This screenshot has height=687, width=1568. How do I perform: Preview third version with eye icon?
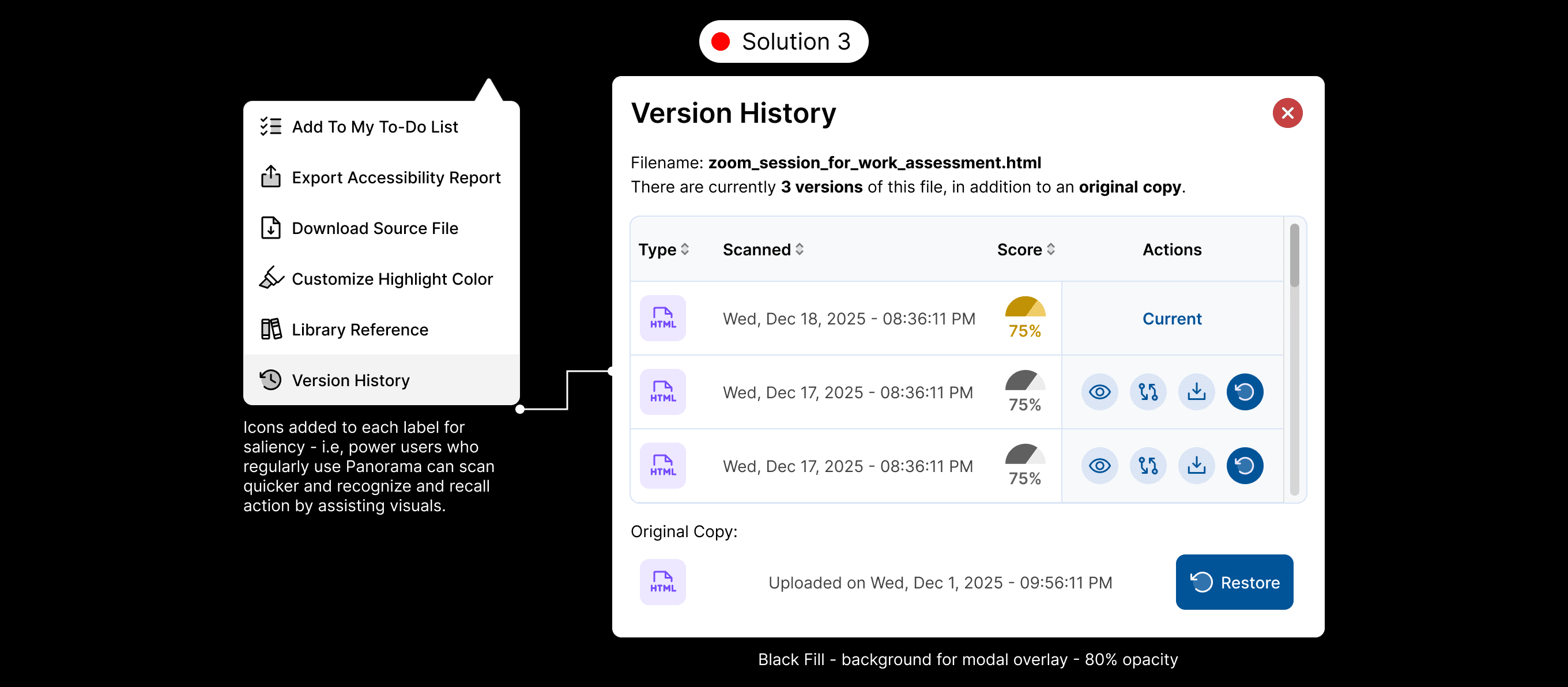pos(1099,466)
